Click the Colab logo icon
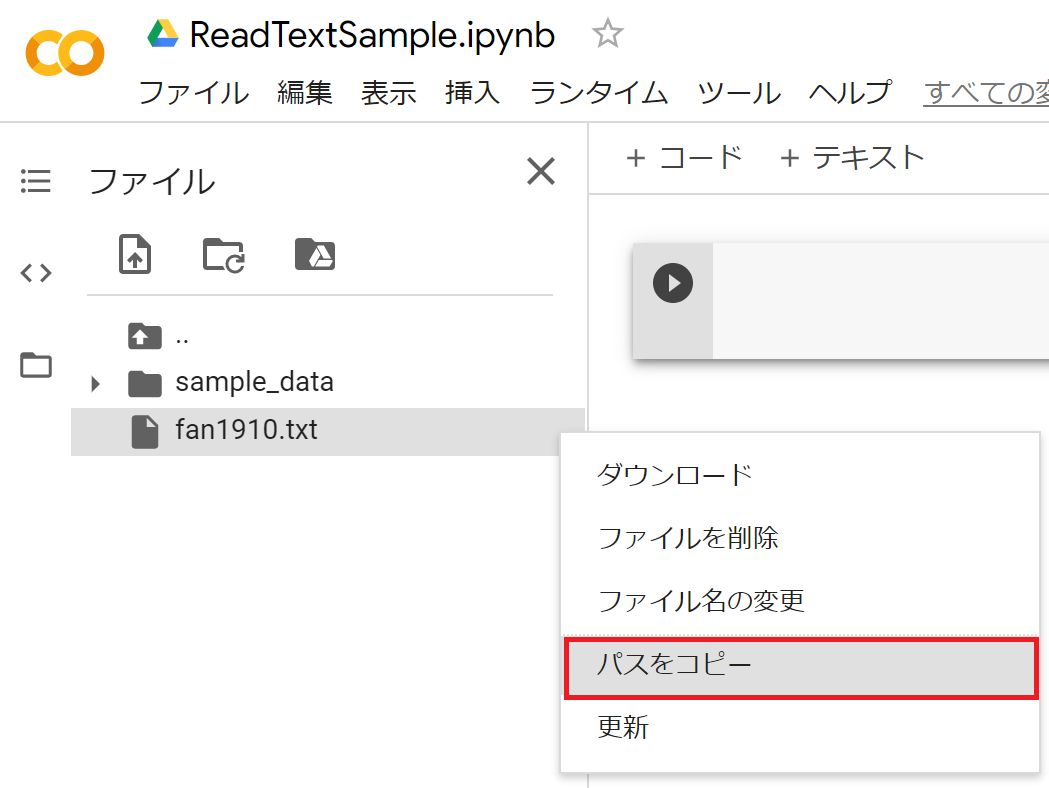This screenshot has width=1049, height=788. point(64,53)
